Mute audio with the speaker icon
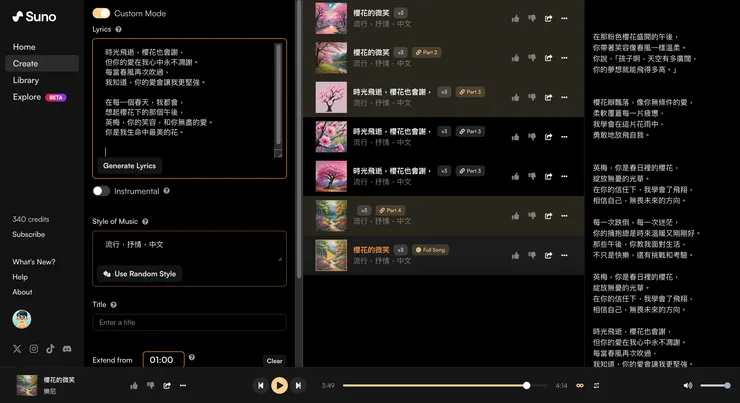This screenshot has width=740, height=403. [x=688, y=386]
